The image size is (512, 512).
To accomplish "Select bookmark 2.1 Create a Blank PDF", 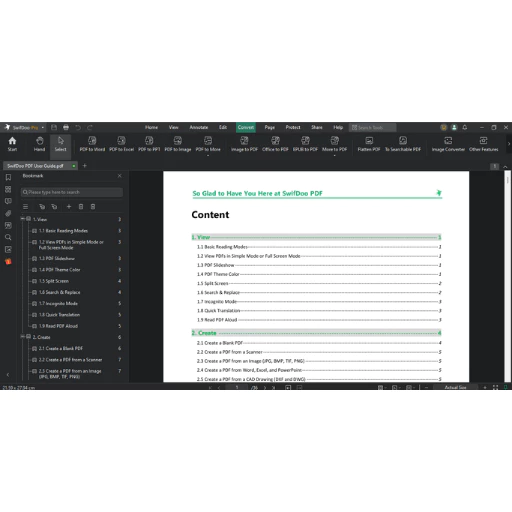I will 61,348.
